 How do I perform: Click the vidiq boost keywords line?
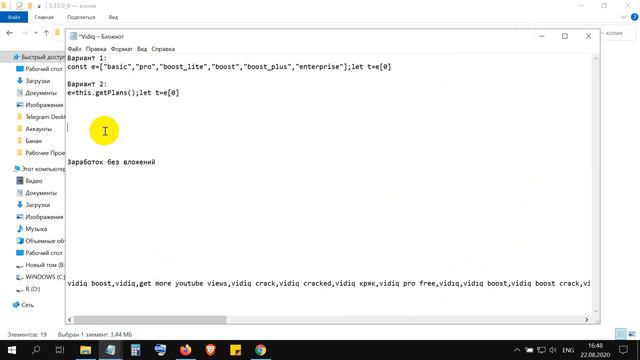(329, 283)
